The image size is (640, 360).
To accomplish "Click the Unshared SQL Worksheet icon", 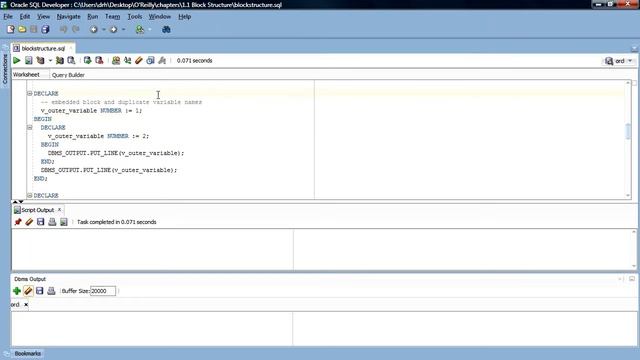I will click(116, 61).
